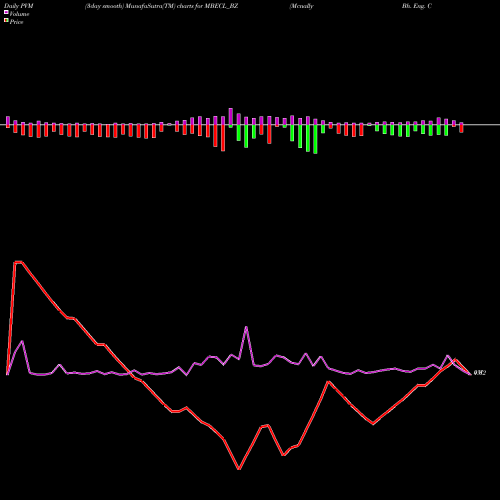The width and height of the screenshot is (500, 500).
Task: Click the lowest trough of the red price line
Action: click(239, 469)
